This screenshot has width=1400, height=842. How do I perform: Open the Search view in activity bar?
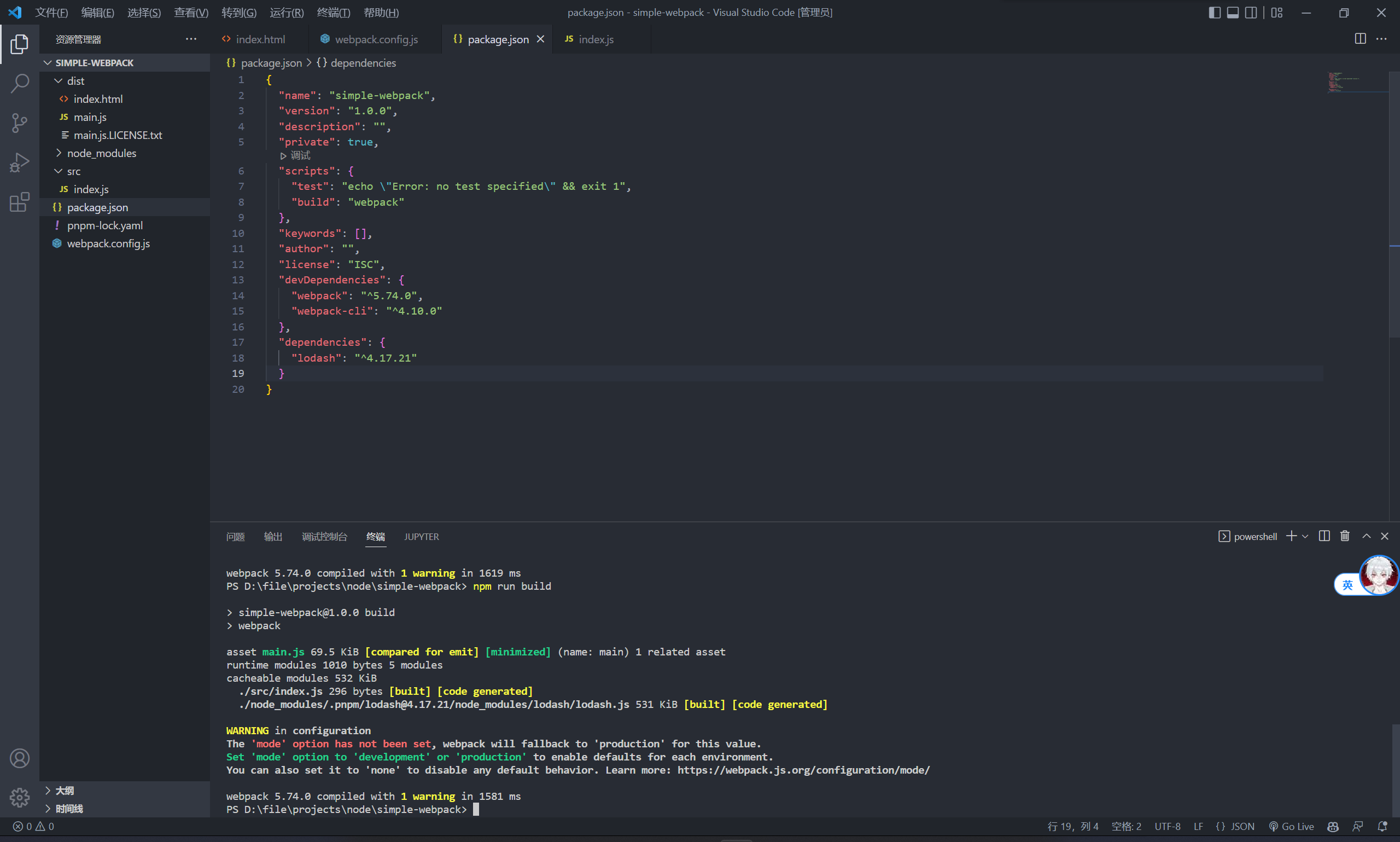[x=19, y=83]
